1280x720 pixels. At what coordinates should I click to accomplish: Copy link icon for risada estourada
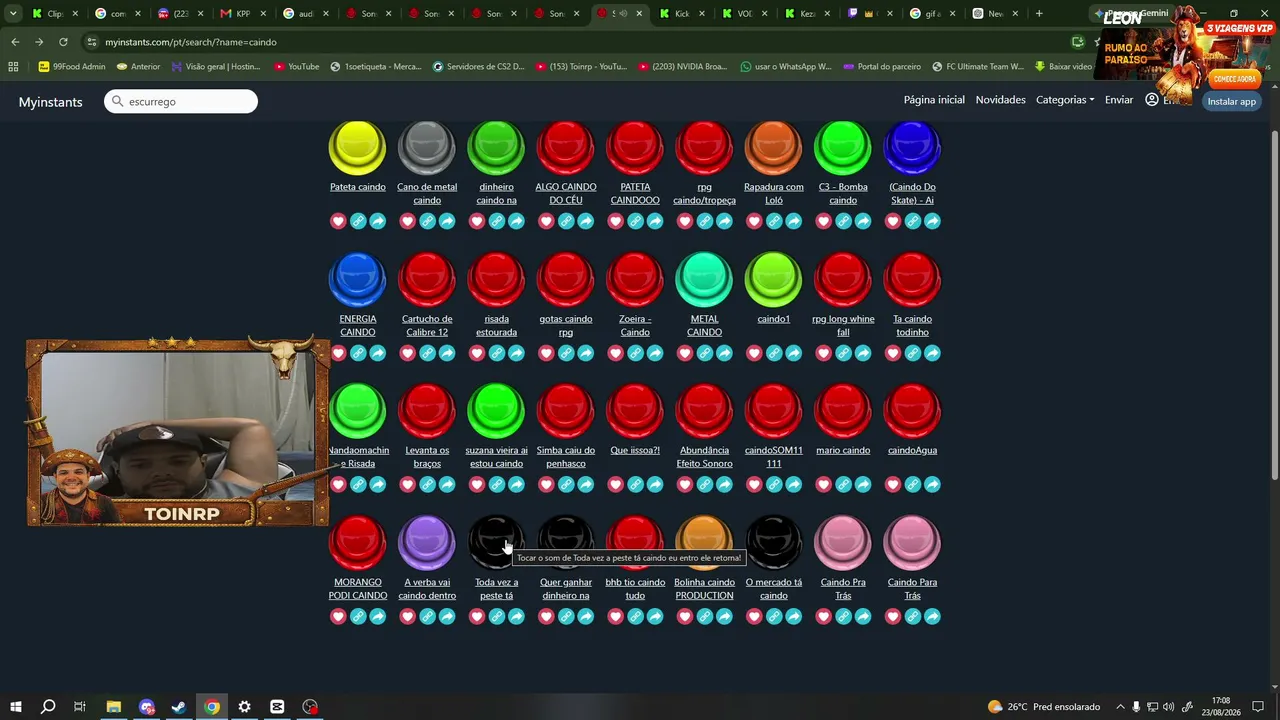click(x=497, y=353)
